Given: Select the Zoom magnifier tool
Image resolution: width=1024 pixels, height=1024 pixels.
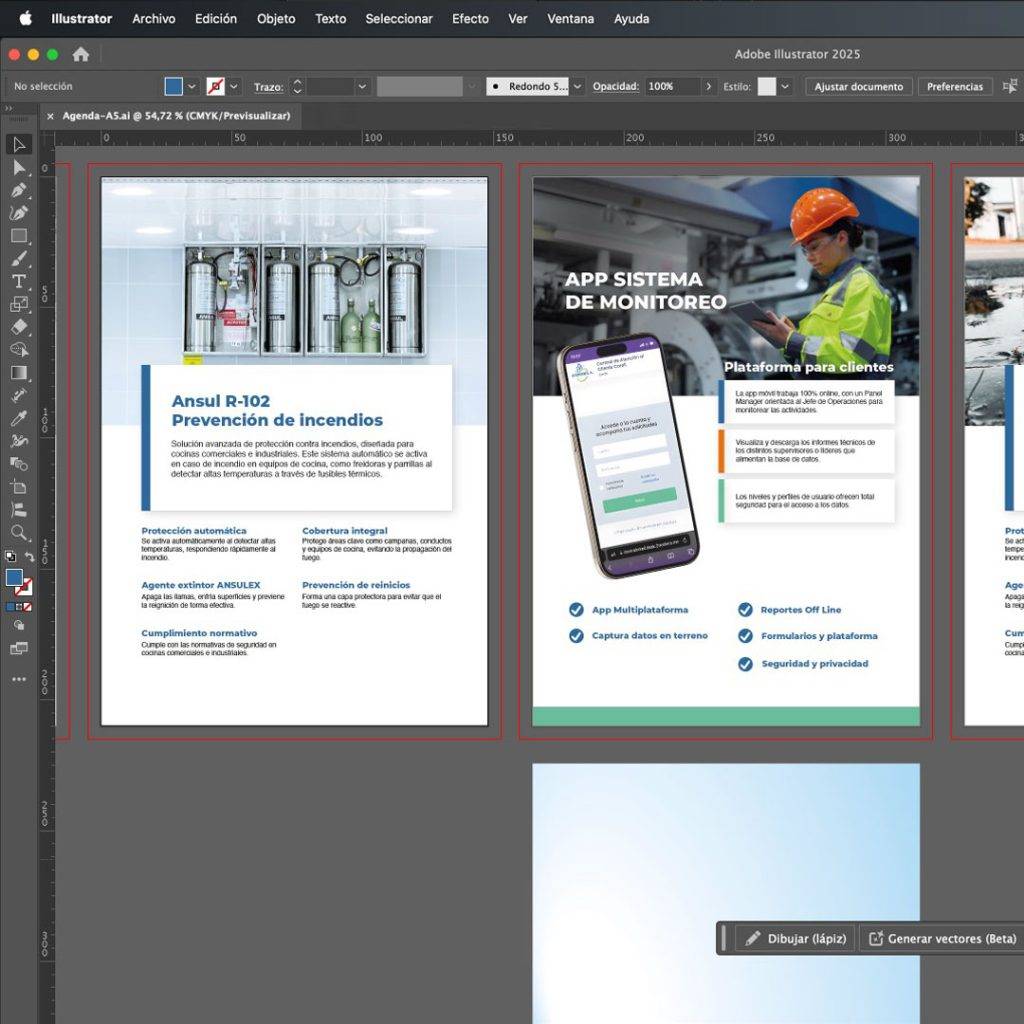Looking at the screenshot, I should click(x=19, y=533).
